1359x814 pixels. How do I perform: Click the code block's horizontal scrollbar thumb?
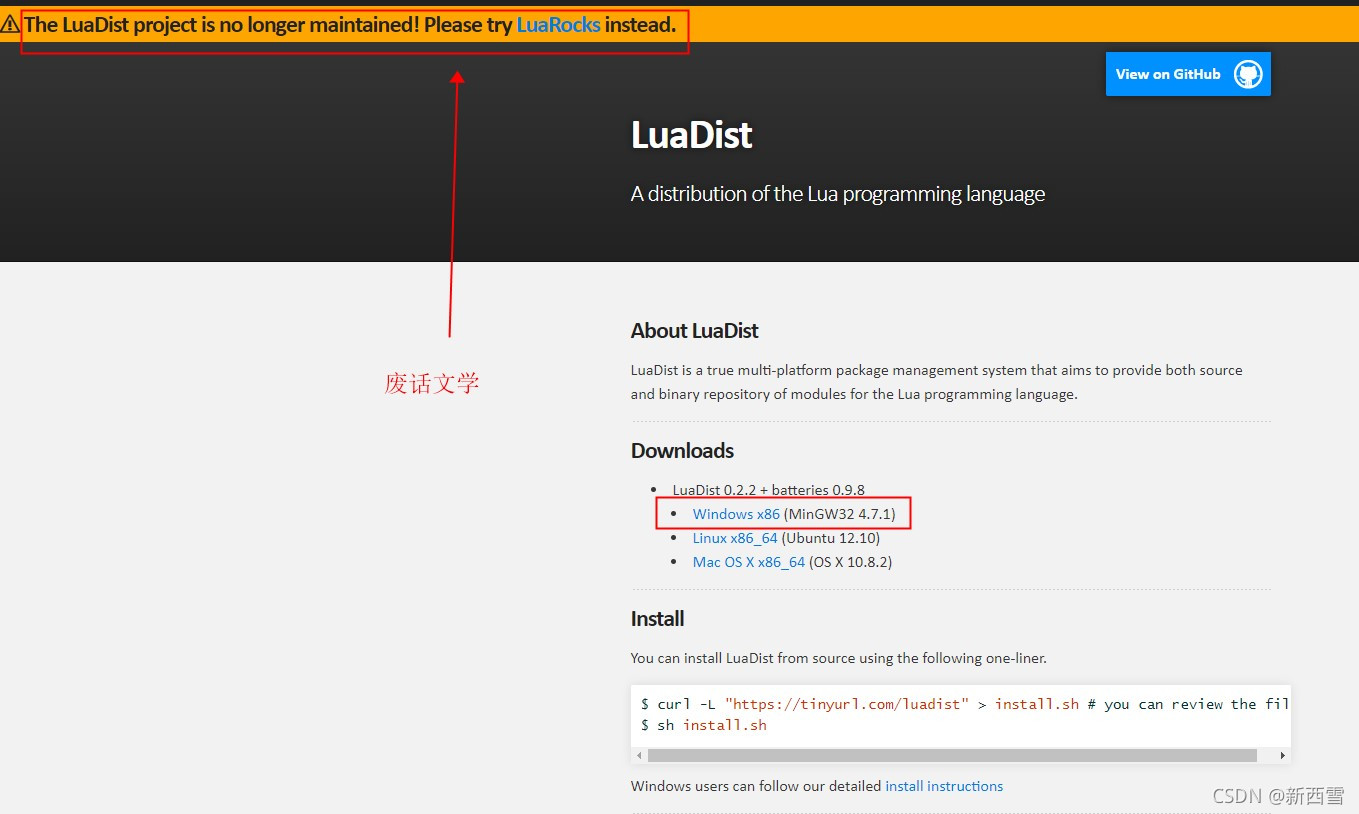(x=952, y=756)
